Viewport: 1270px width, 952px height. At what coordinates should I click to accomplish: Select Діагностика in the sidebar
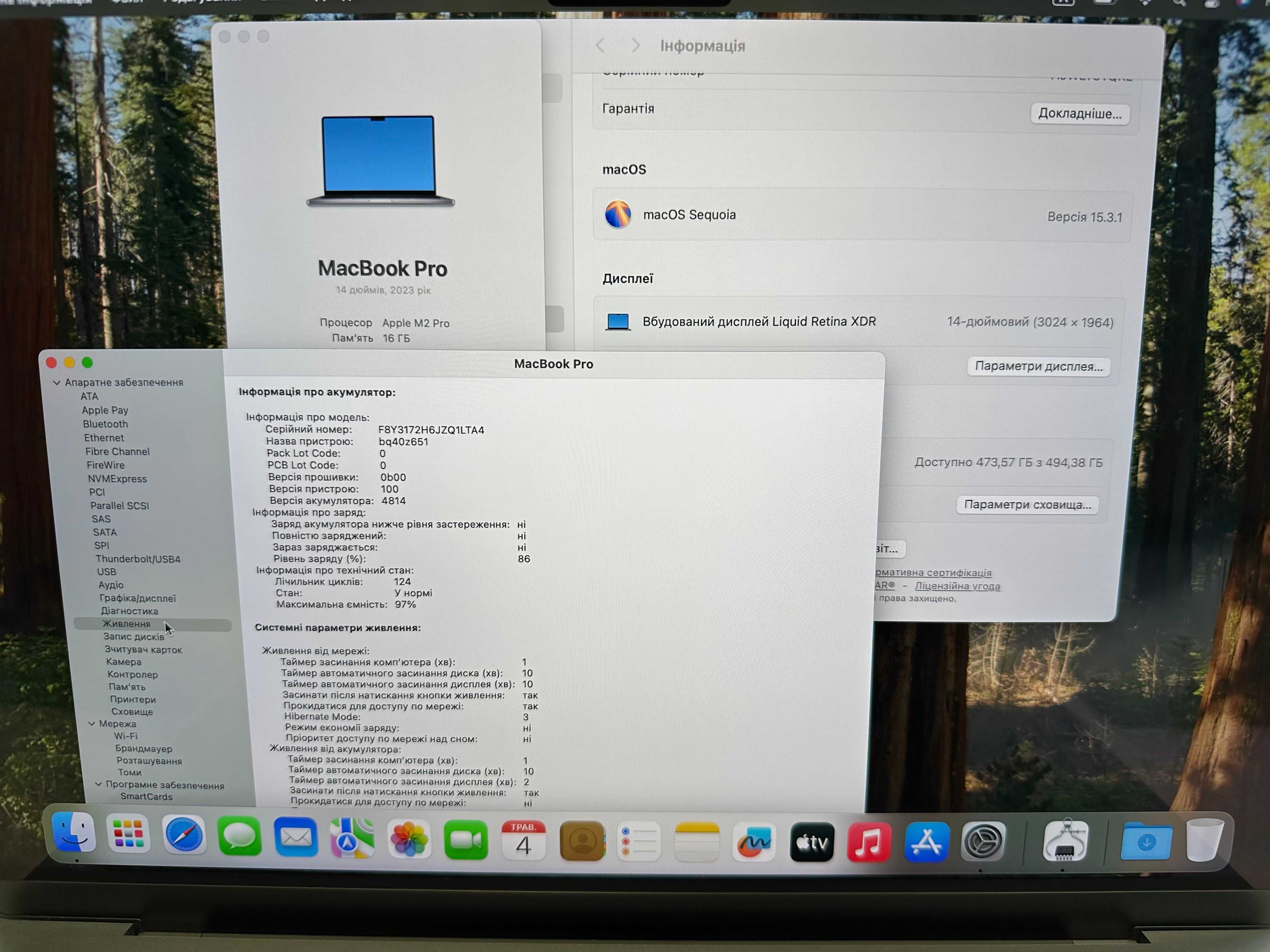[129, 611]
